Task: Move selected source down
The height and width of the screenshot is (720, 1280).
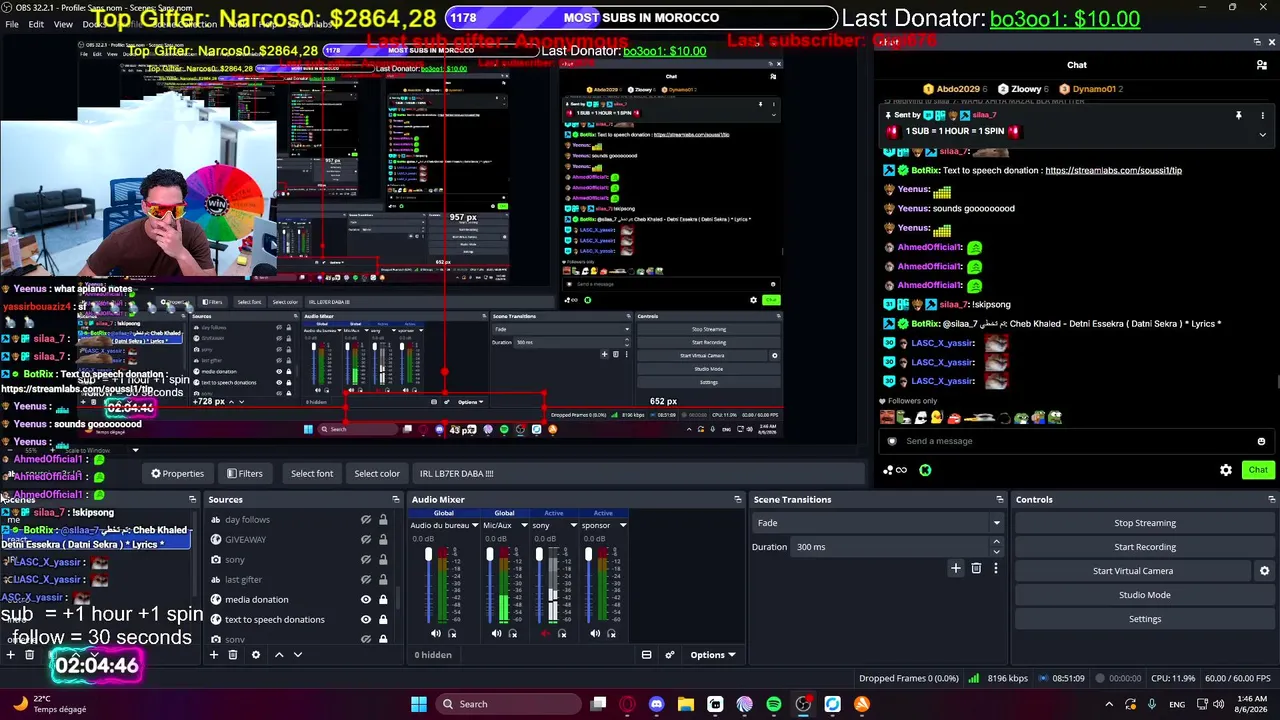Action: (x=297, y=655)
